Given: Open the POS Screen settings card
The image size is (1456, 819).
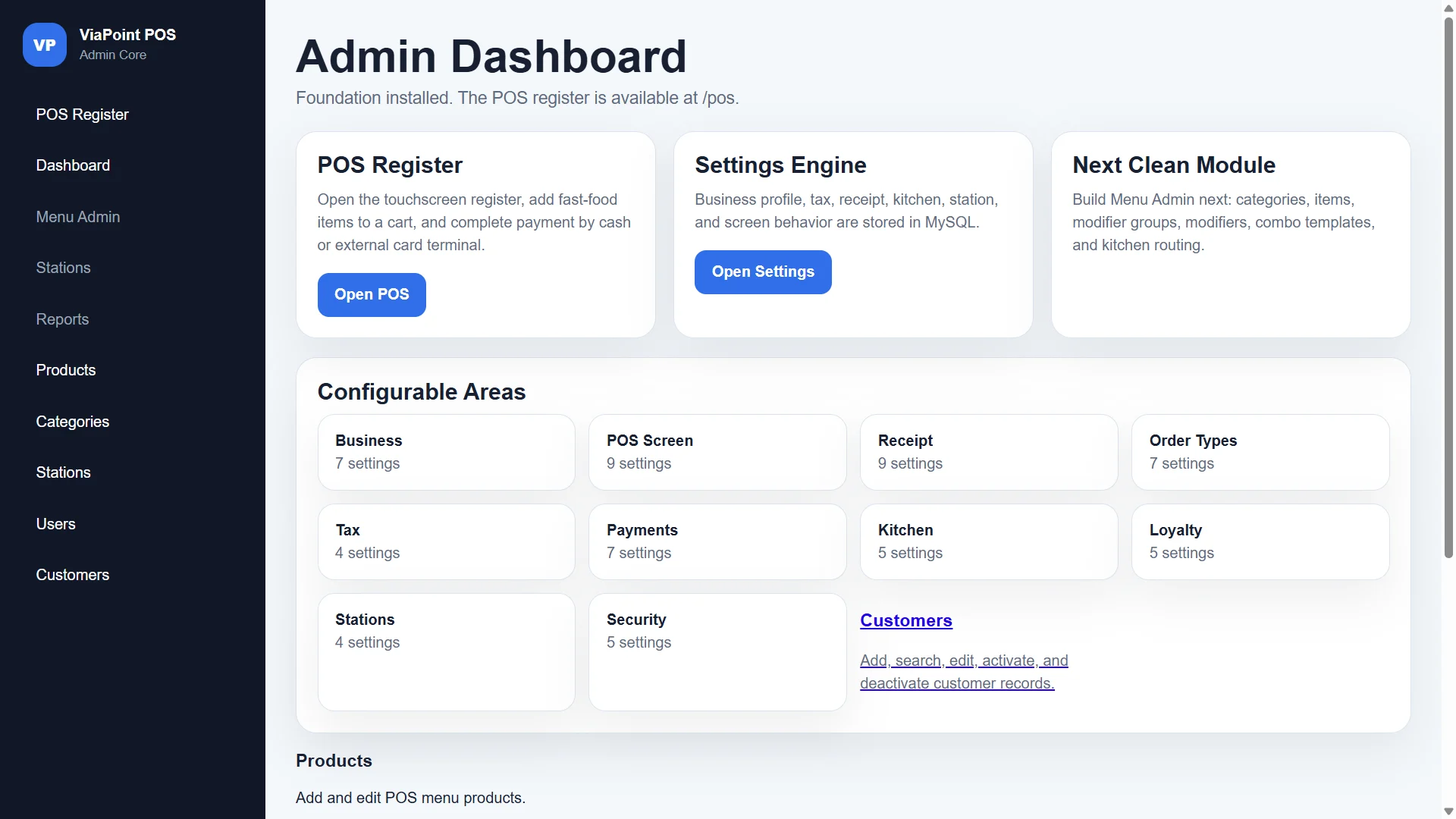Looking at the screenshot, I should point(717,452).
